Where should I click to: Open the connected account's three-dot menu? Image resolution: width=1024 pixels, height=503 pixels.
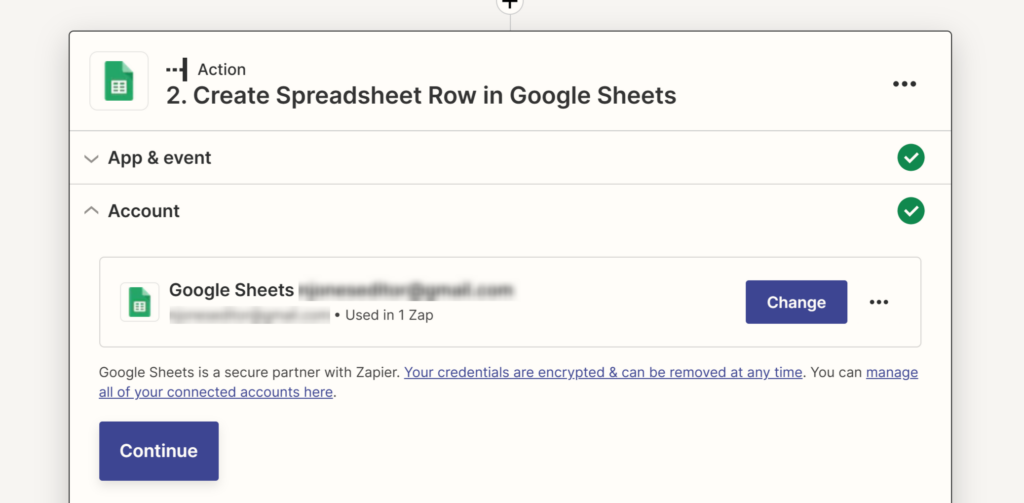tap(879, 302)
